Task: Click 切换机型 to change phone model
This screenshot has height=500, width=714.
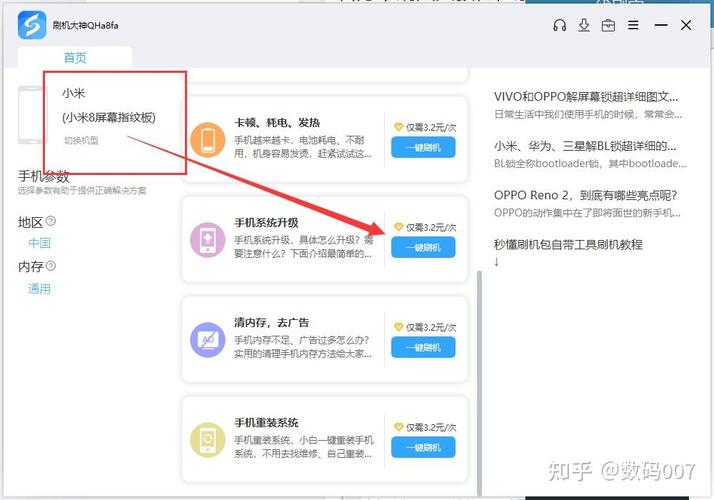Action: pyautogui.click(x=81, y=140)
